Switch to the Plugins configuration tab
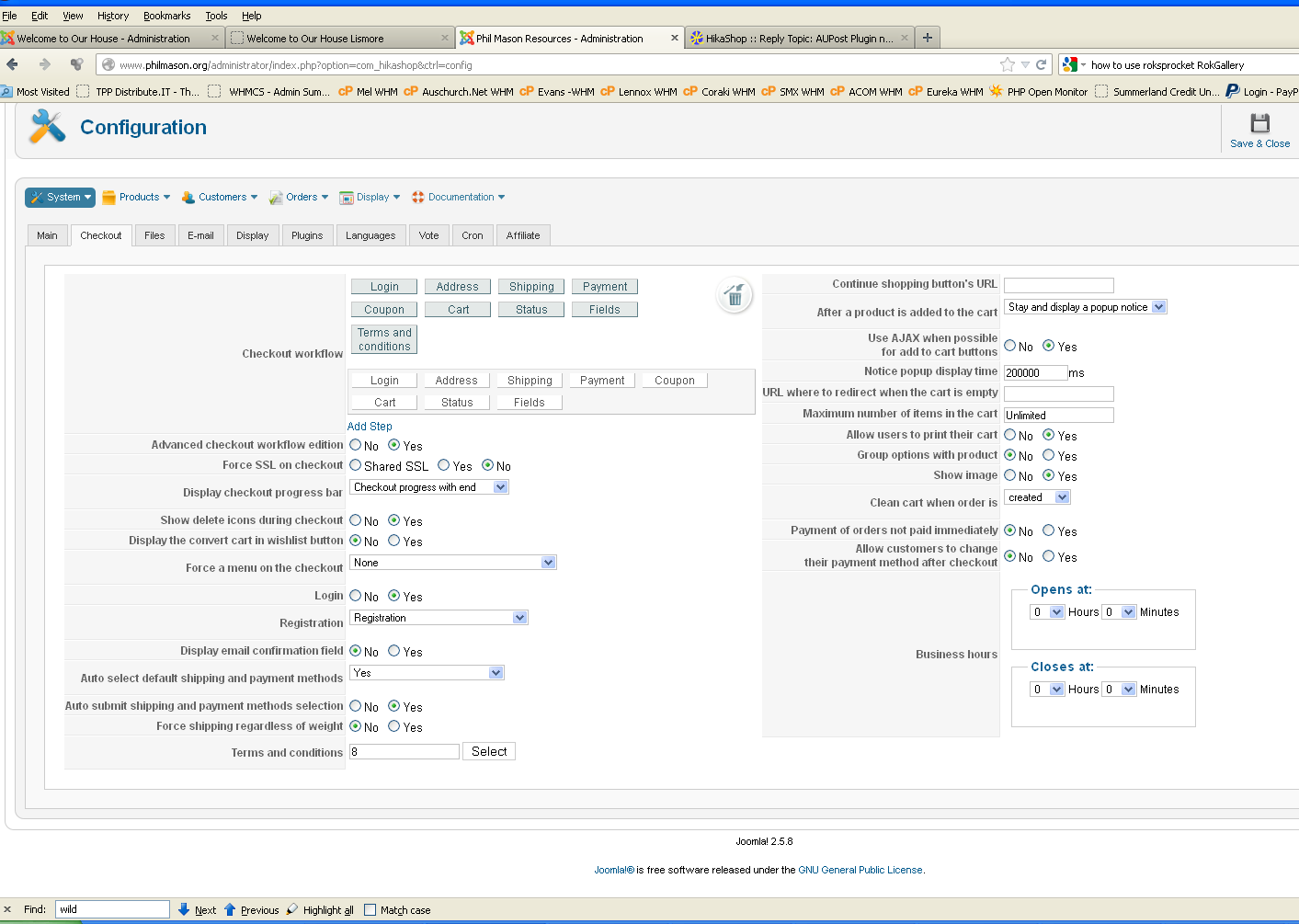Viewport: 1299px width, 924px height. tap(307, 236)
